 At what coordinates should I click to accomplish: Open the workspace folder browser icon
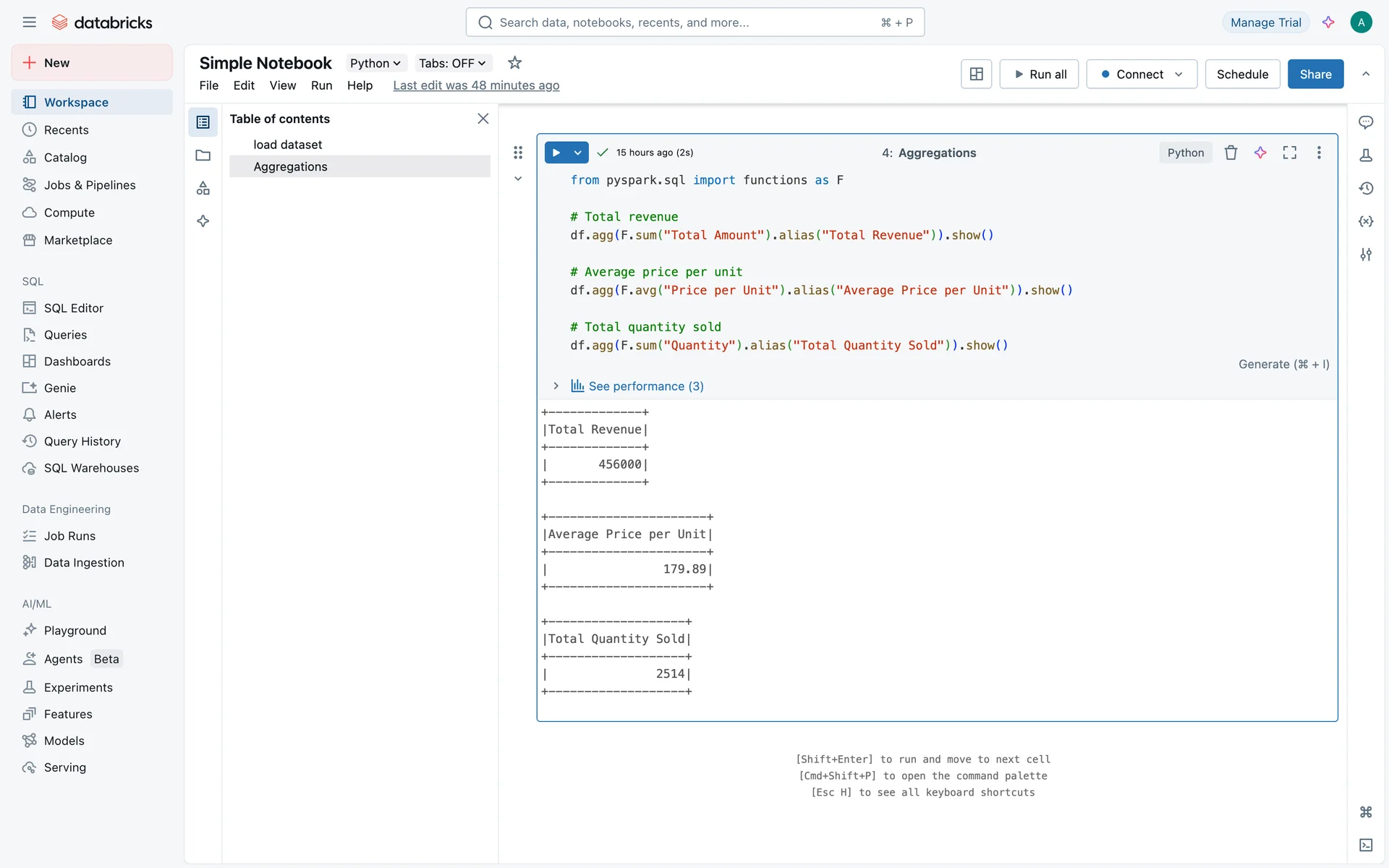[203, 156]
